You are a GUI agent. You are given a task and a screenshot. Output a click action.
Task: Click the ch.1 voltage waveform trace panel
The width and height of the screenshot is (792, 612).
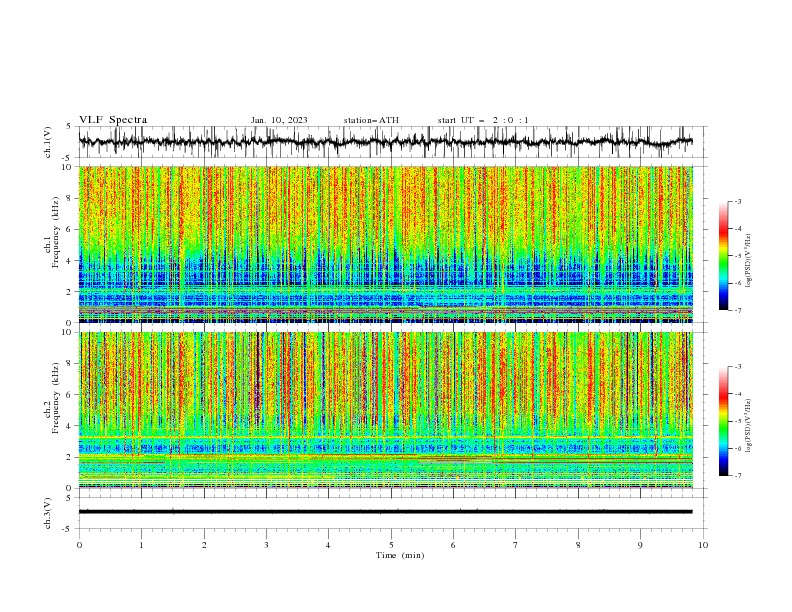[x=393, y=142]
